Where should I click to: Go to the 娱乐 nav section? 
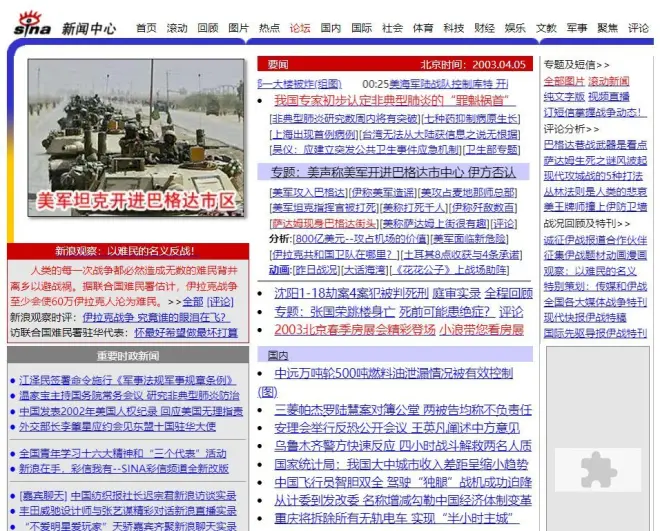click(515, 28)
